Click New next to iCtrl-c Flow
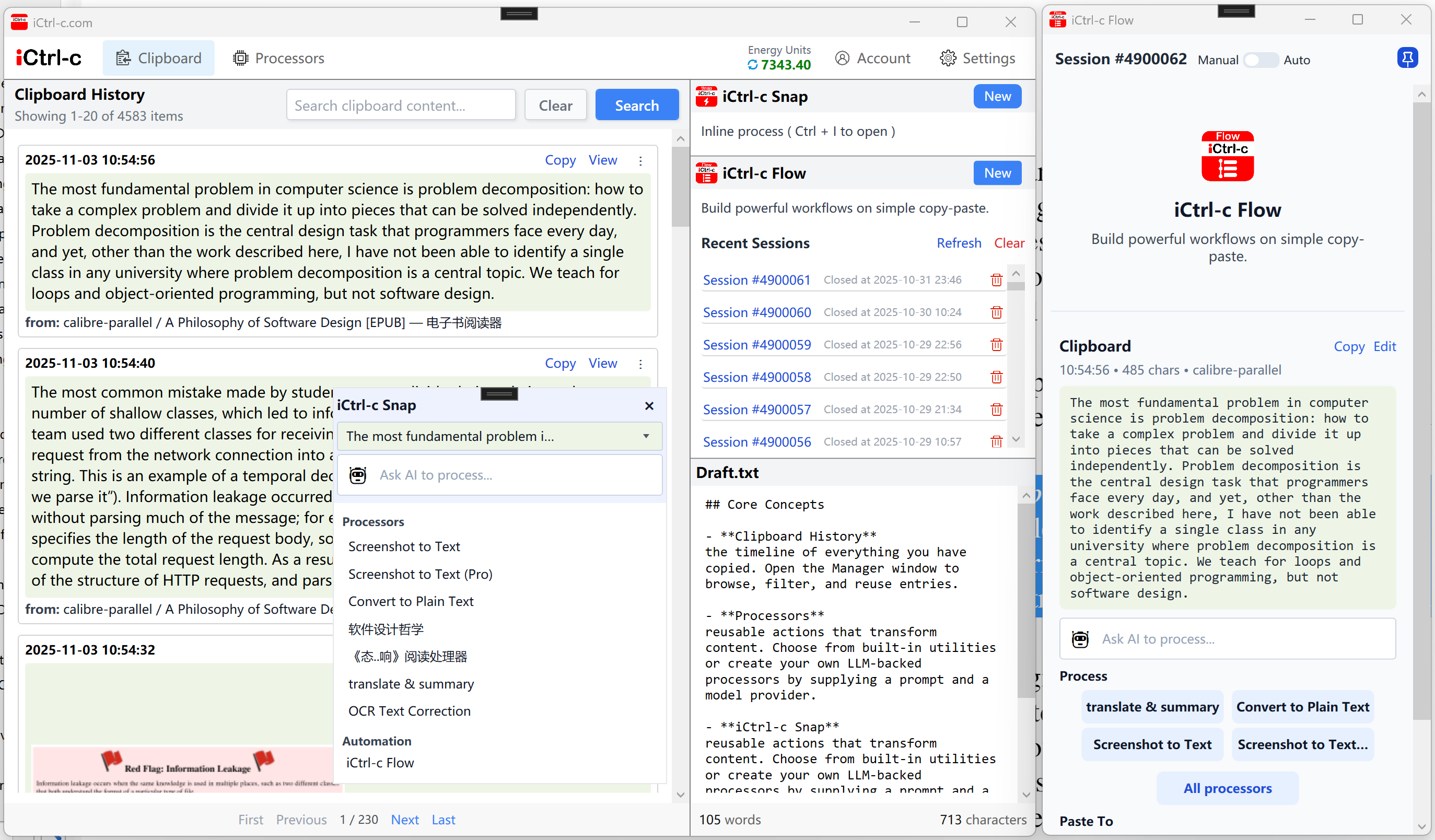1435x840 pixels. (997, 172)
